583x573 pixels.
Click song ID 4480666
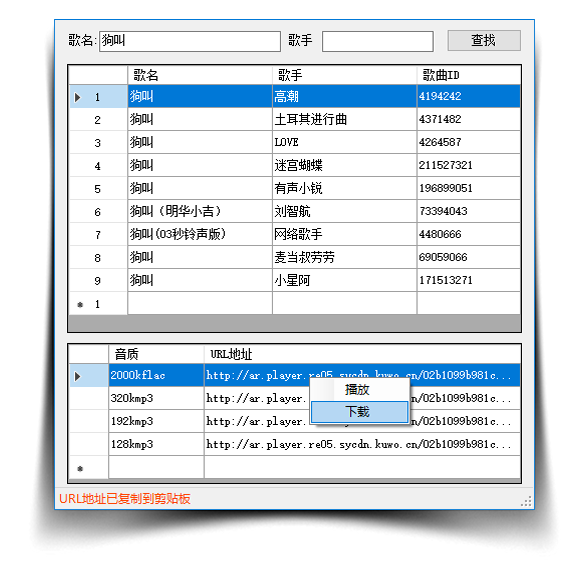pyautogui.click(x=468, y=235)
